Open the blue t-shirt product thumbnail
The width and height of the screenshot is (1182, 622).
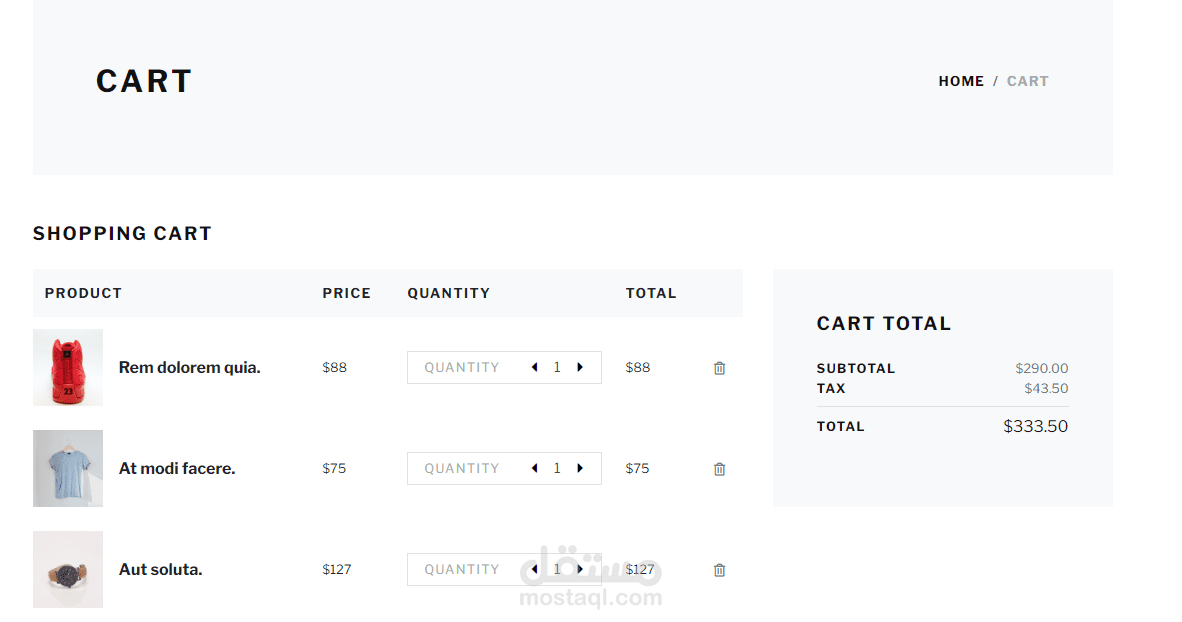pos(68,468)
